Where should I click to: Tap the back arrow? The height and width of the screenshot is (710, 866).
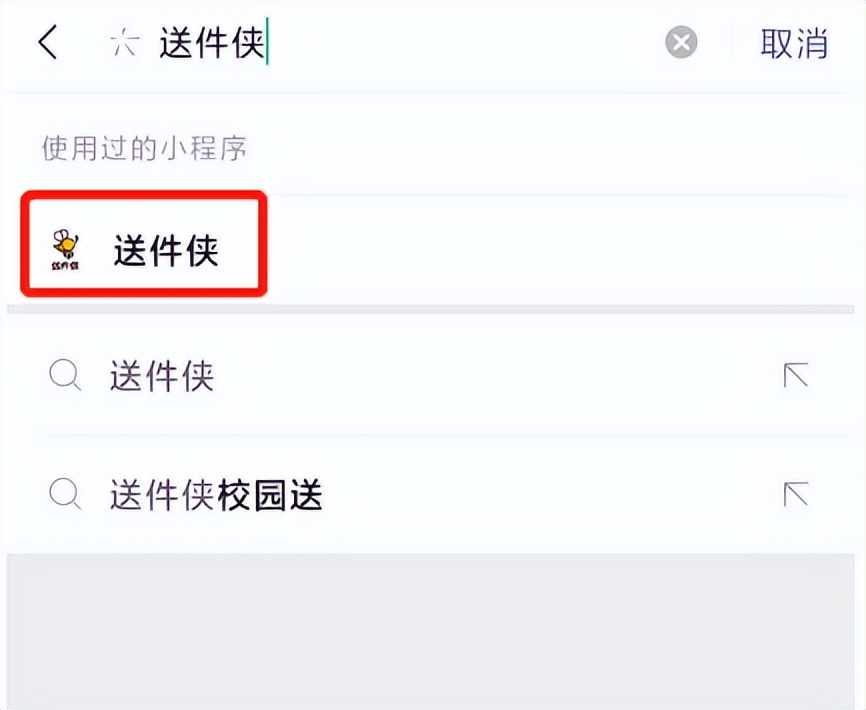pyautogui.click(x=48, y=43)
